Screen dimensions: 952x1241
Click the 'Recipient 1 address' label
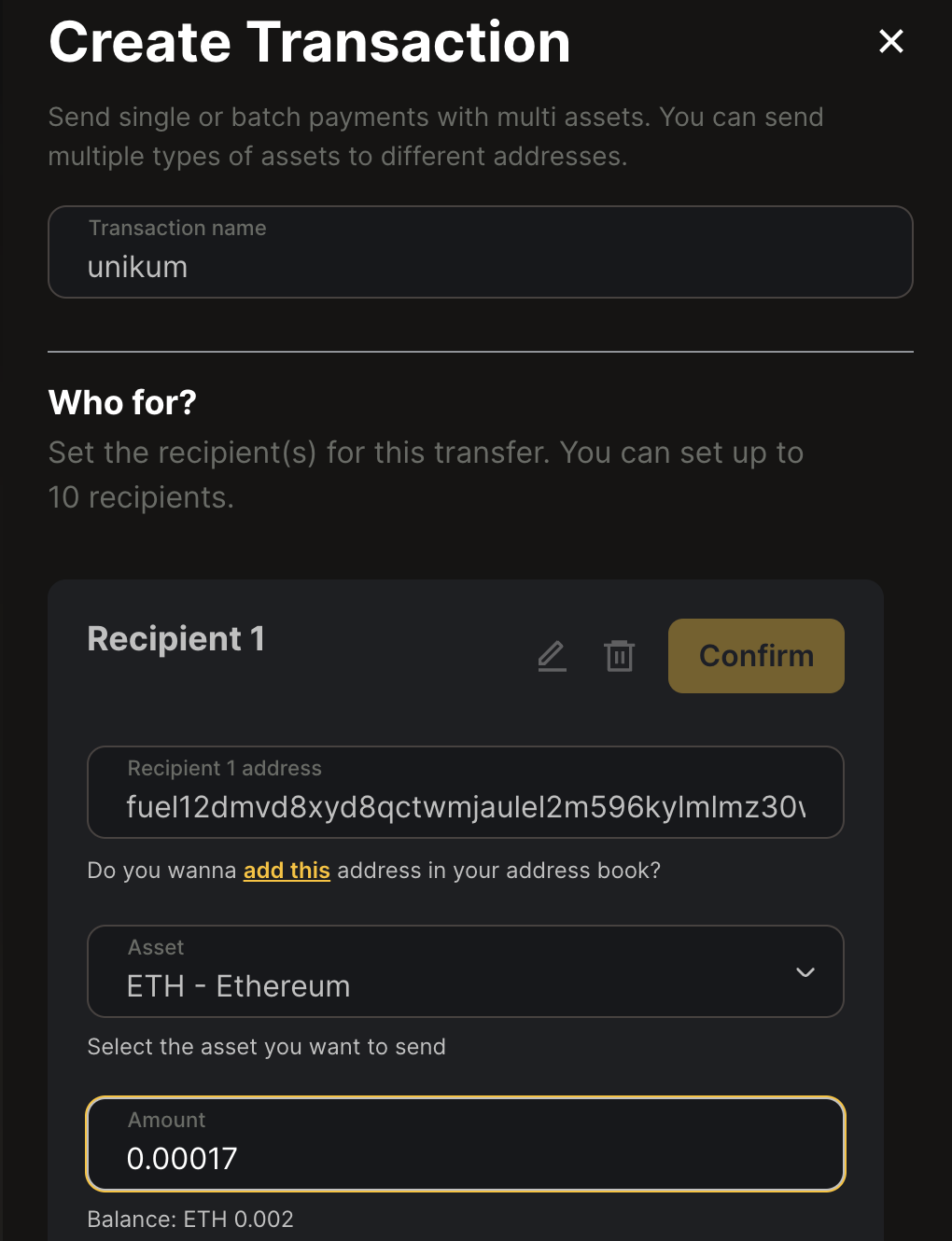pos(224,768)
